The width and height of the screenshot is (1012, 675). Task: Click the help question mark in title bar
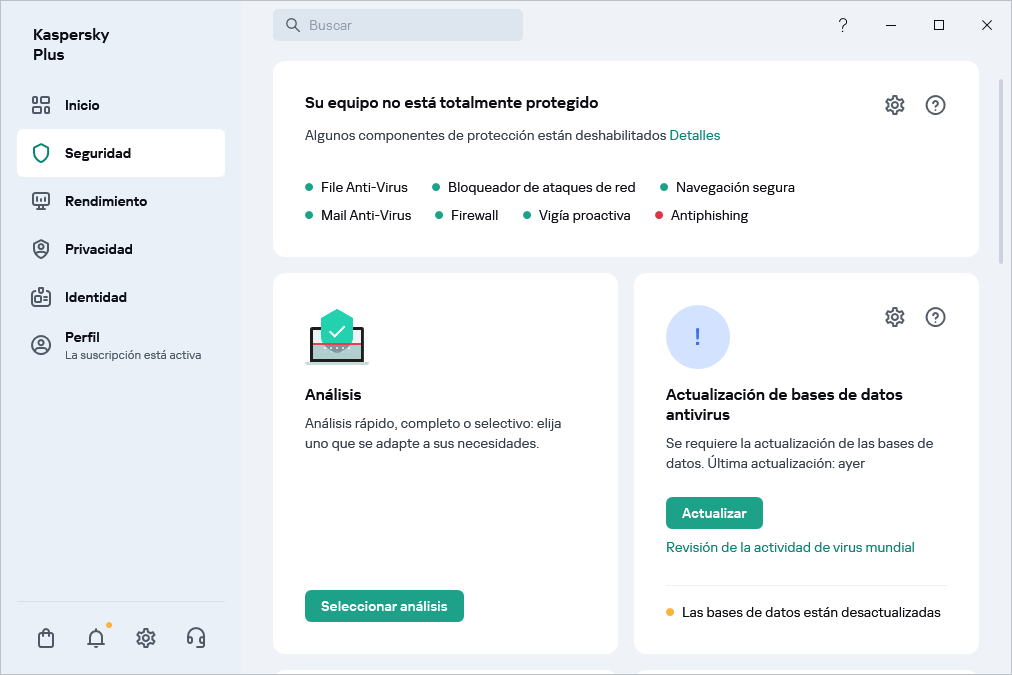point(843,25)
